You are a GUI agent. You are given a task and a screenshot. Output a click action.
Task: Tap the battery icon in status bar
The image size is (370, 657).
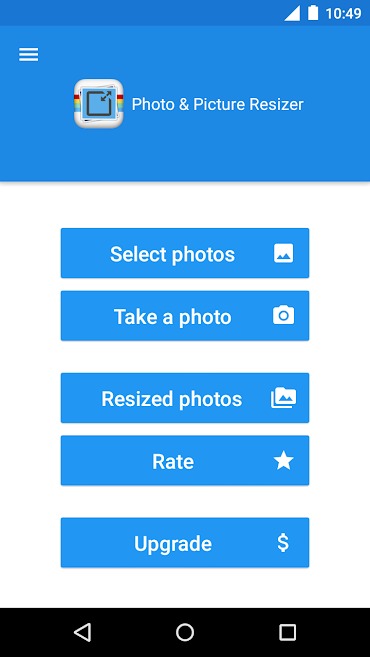[313, 13]
